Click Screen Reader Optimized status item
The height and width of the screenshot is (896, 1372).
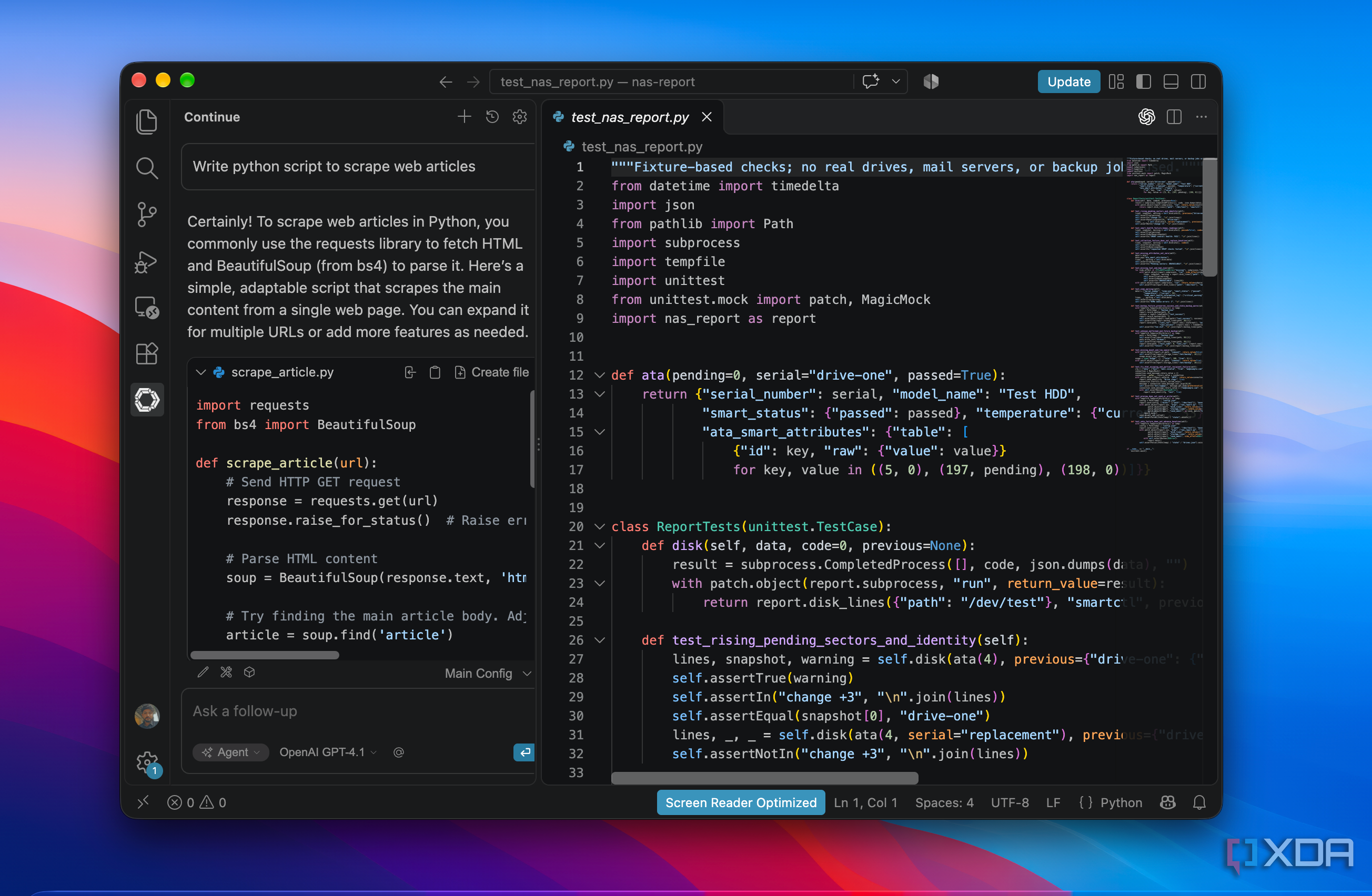point(741,802)
